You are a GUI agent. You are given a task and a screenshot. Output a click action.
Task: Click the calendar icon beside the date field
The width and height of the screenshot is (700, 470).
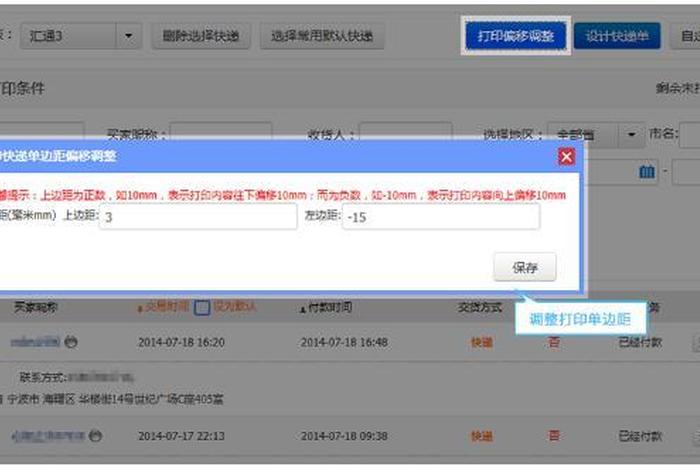coord(647,172)
